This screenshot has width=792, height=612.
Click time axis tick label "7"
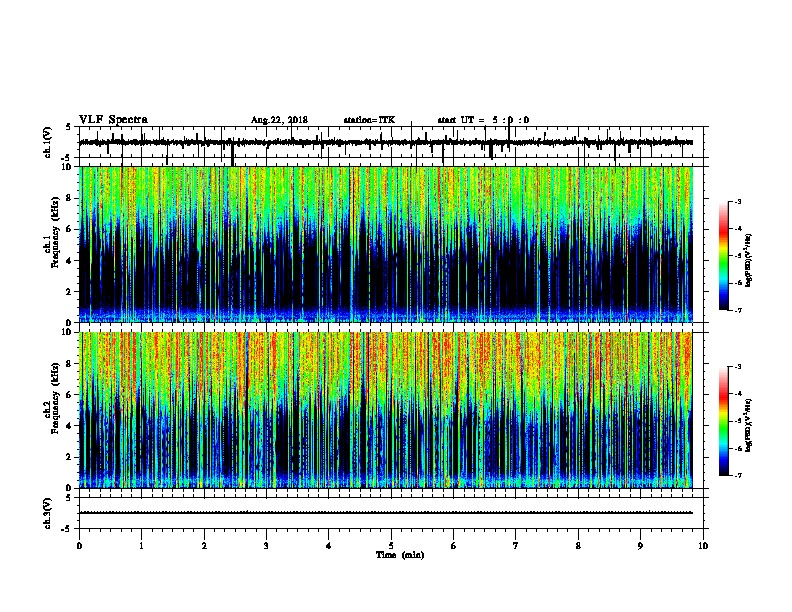(516, 546)
